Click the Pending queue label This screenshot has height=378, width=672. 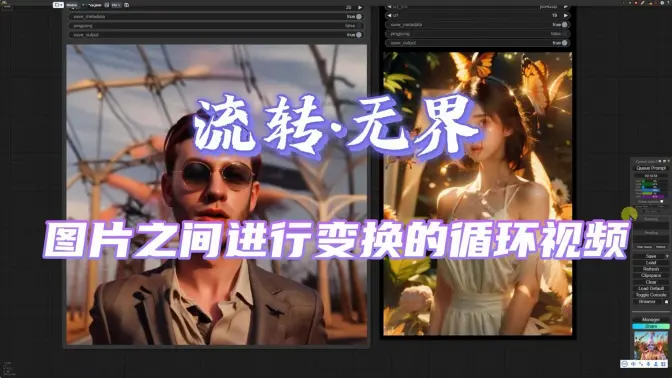[x=651, y=233]
